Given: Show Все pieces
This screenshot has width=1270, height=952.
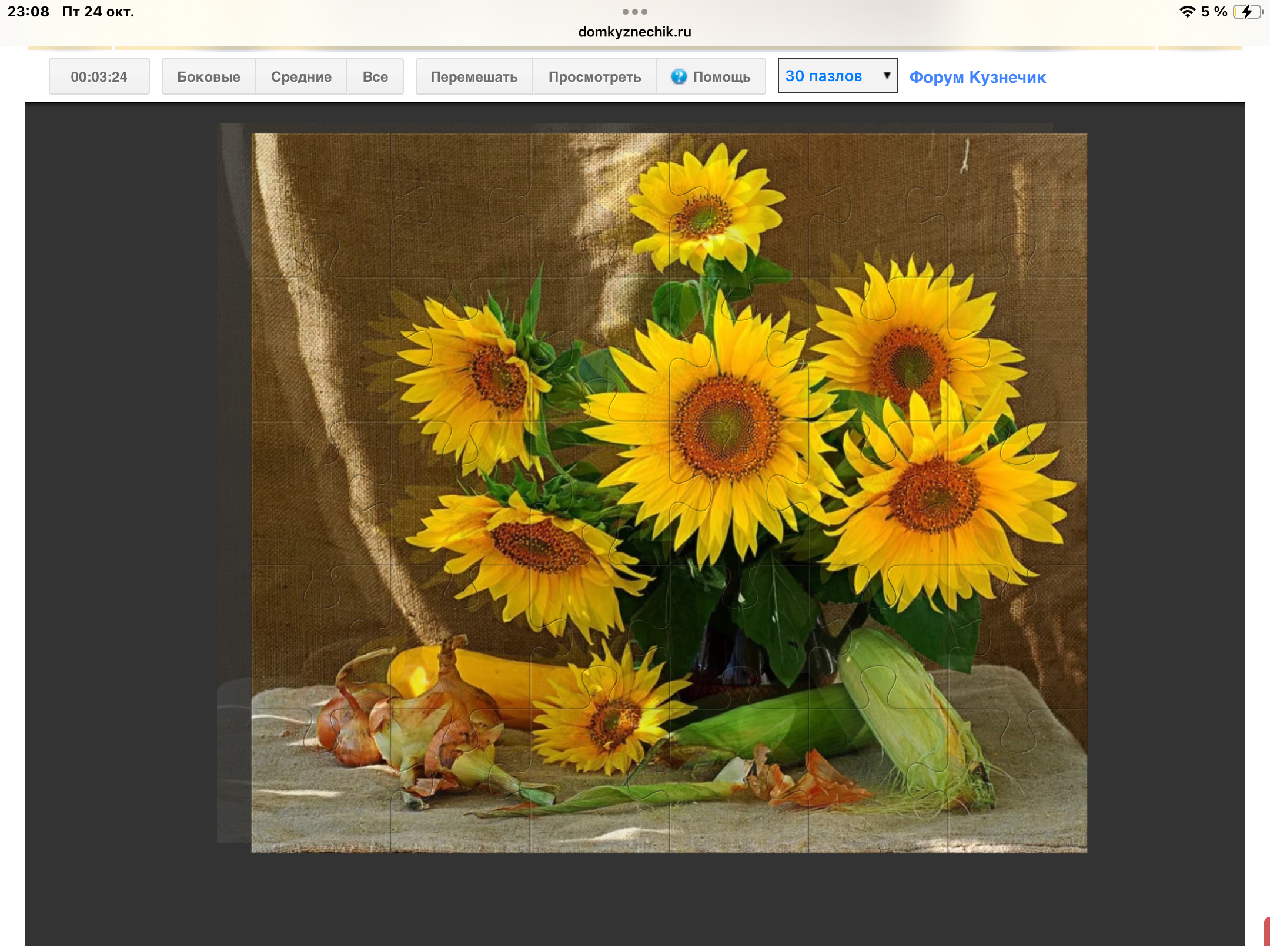Looking at the screenshot, I should pos(375,76).
